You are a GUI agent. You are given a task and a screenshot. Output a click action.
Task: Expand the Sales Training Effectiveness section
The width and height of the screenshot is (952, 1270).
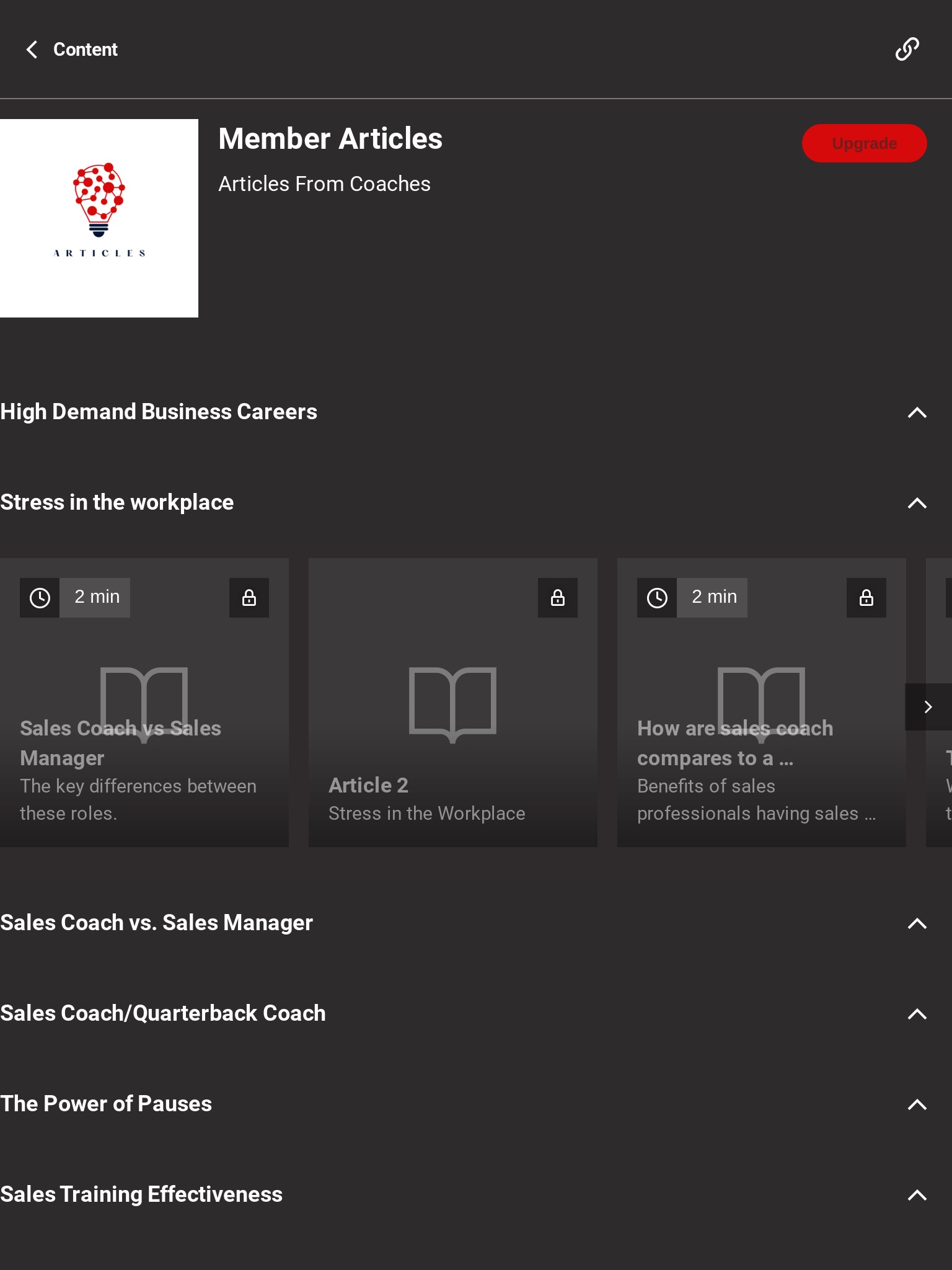click(917, 1195)
